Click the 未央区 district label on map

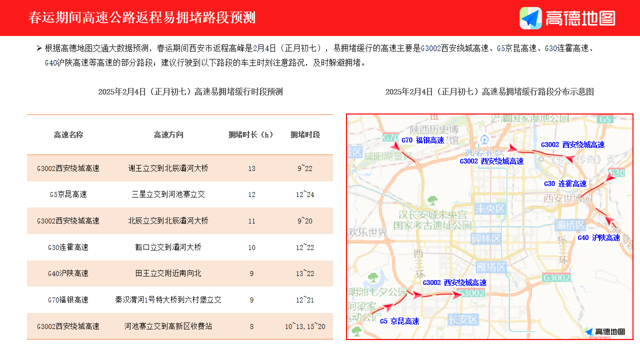[x=490, y=209]
